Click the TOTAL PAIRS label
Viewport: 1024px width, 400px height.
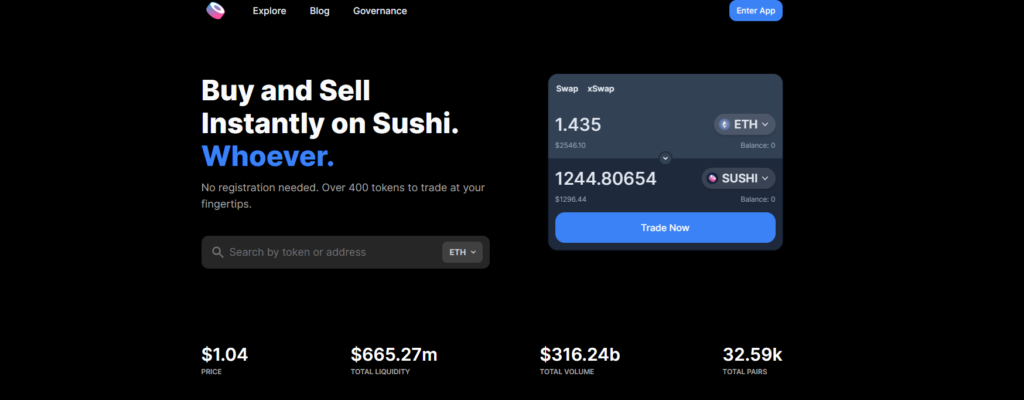point(744,372)
